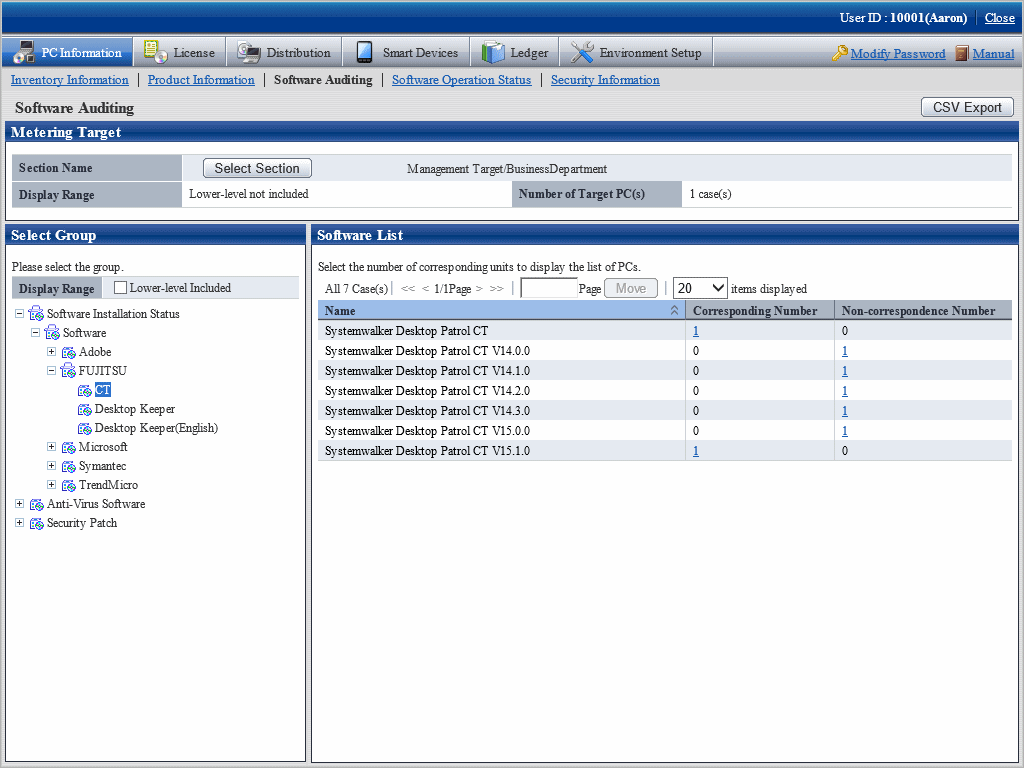
Task: Click the Software node group icon
Action: coord(52,332)
